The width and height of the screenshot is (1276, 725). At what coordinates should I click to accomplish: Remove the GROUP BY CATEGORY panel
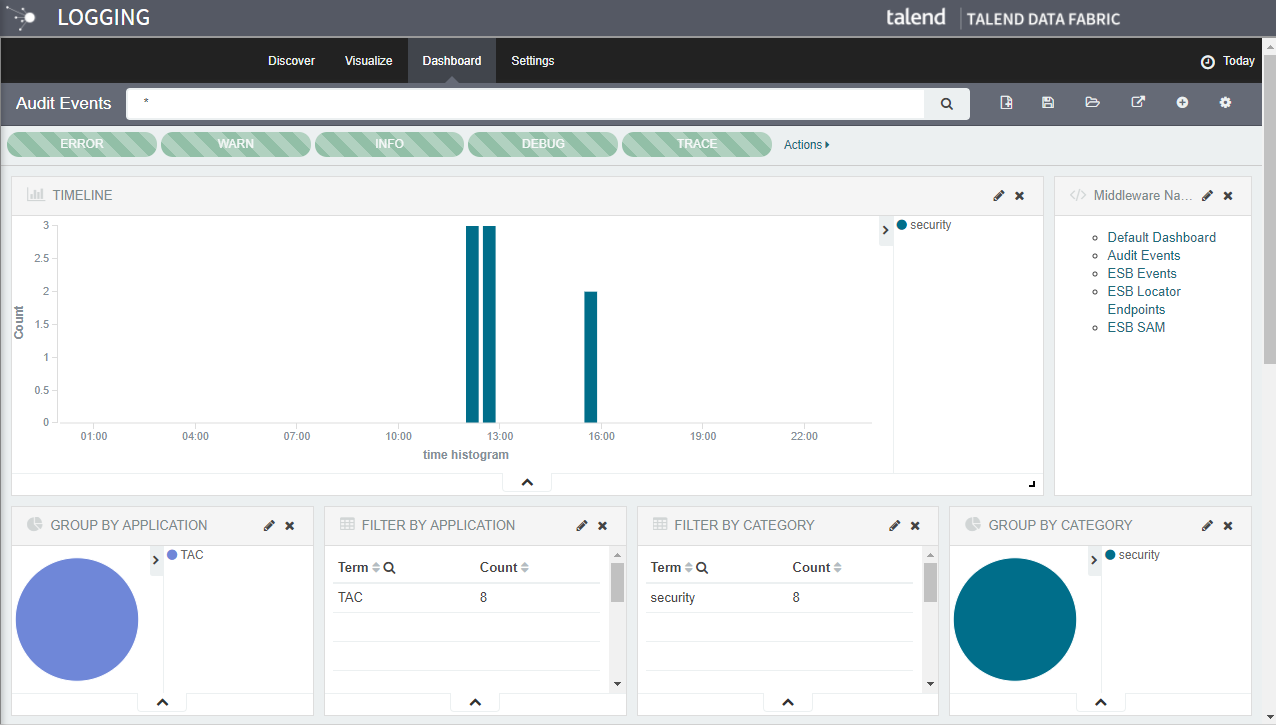1228,526
